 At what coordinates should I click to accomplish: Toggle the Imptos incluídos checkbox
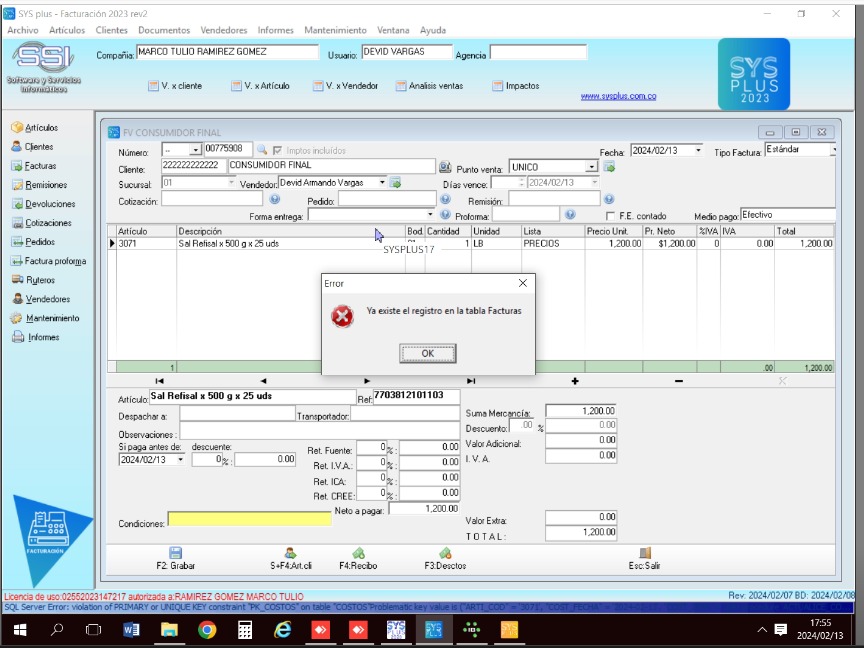(277, 150)
